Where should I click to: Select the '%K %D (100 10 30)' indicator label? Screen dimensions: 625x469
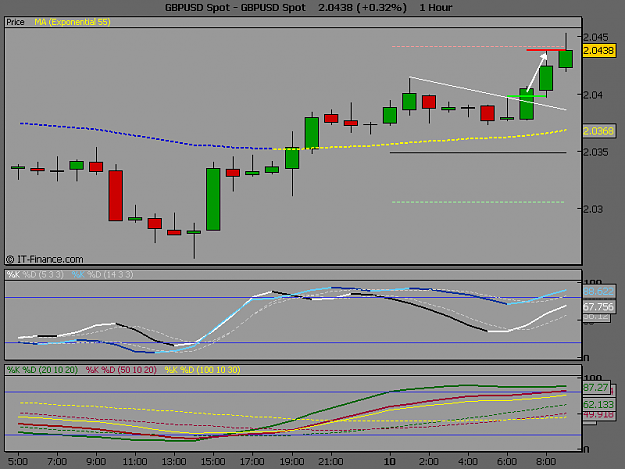point(202,370)
